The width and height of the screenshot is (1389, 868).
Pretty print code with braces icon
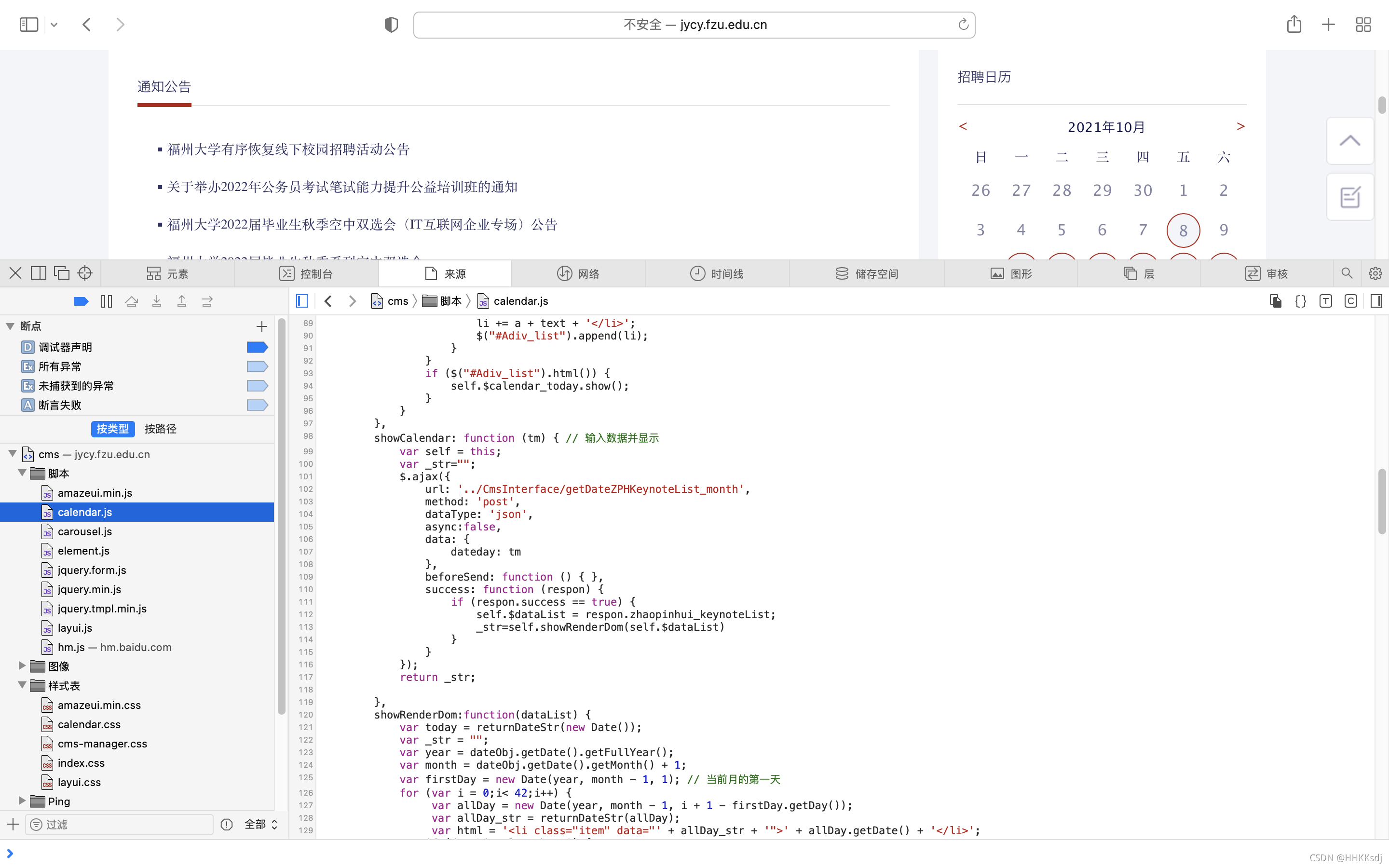coord(1301,301)
